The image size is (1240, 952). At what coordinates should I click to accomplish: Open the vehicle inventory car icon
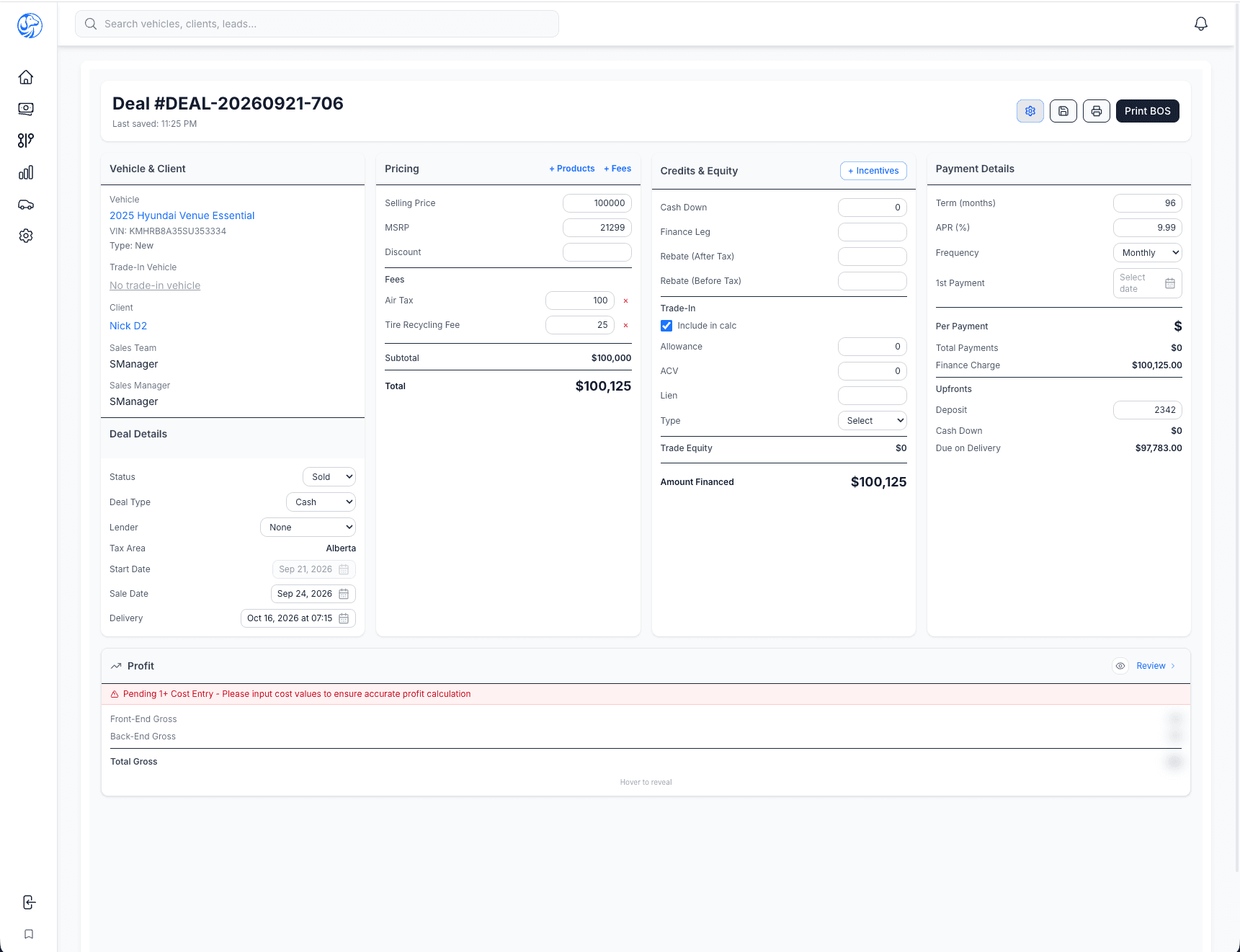pos(26,204)
